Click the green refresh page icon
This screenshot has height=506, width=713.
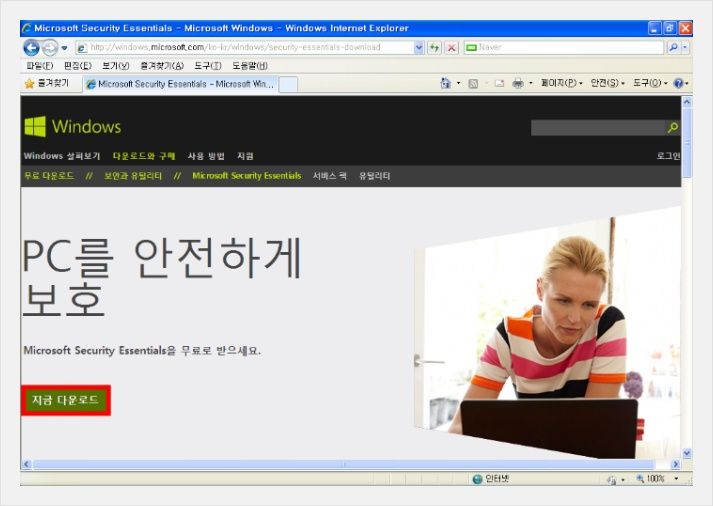[434, 47]
